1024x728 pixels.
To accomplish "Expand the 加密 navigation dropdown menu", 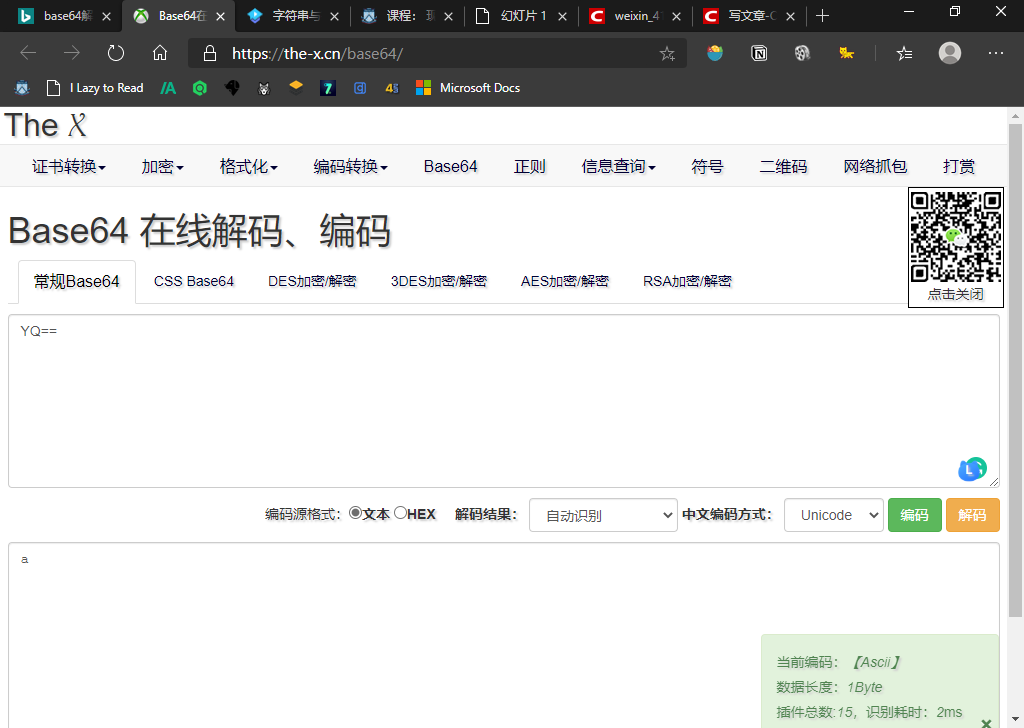I will pos(161,167).
